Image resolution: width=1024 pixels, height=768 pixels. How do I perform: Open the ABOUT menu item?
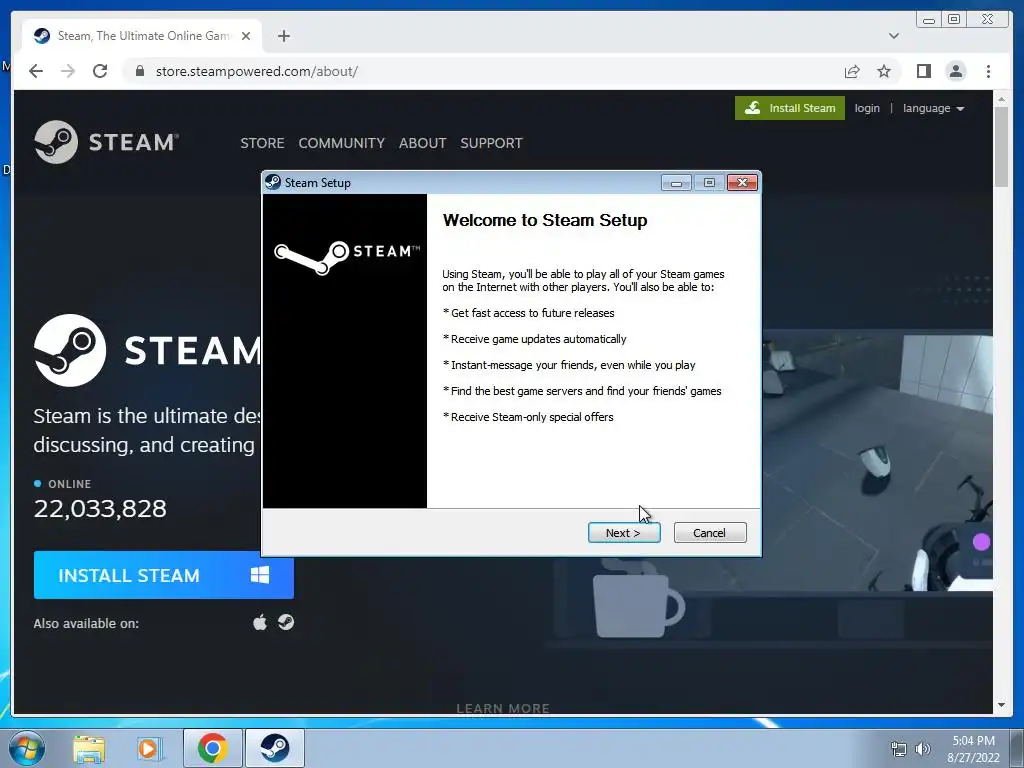[x=423, y=143]
